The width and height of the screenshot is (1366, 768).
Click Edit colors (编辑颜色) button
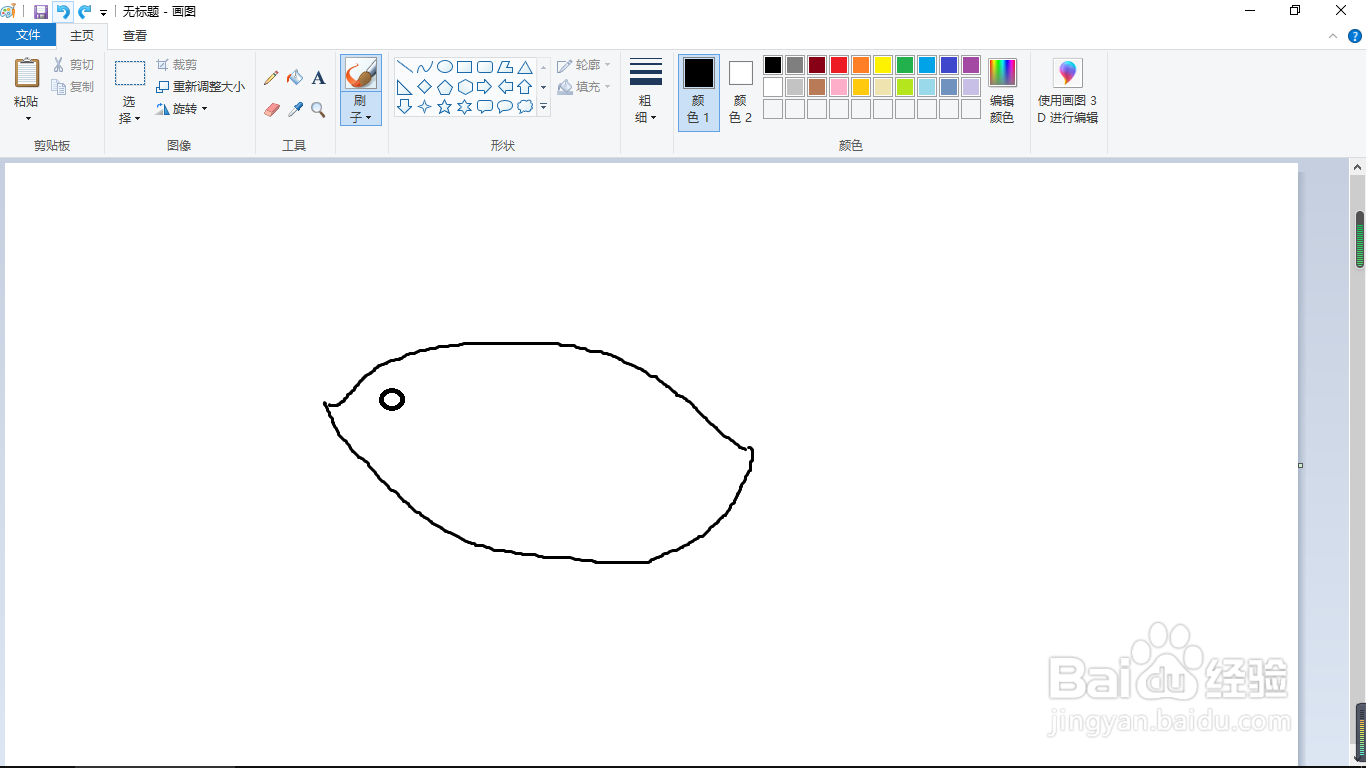point(1002,91)
